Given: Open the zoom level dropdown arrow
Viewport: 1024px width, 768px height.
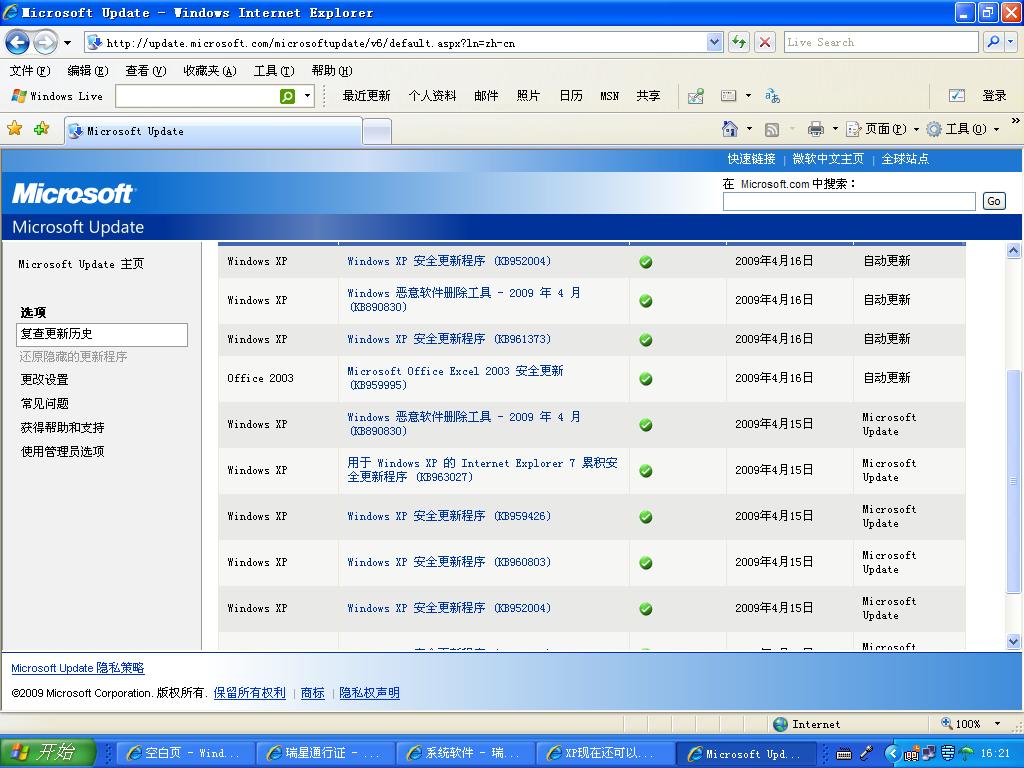Looking at the screenshot, I should (x=997, y=724).
